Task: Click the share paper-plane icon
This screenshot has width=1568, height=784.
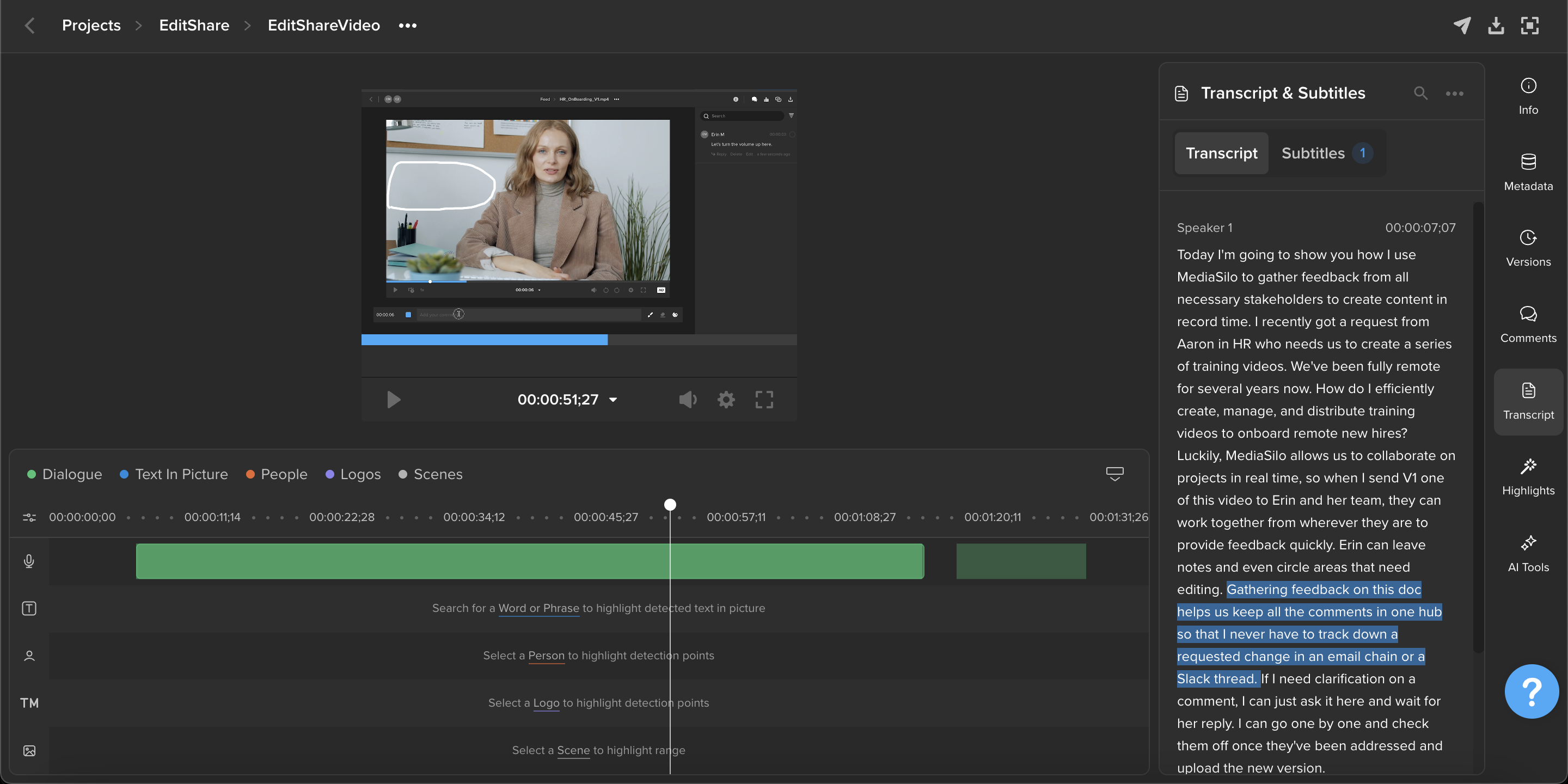Action: (x=1462, y=25)
